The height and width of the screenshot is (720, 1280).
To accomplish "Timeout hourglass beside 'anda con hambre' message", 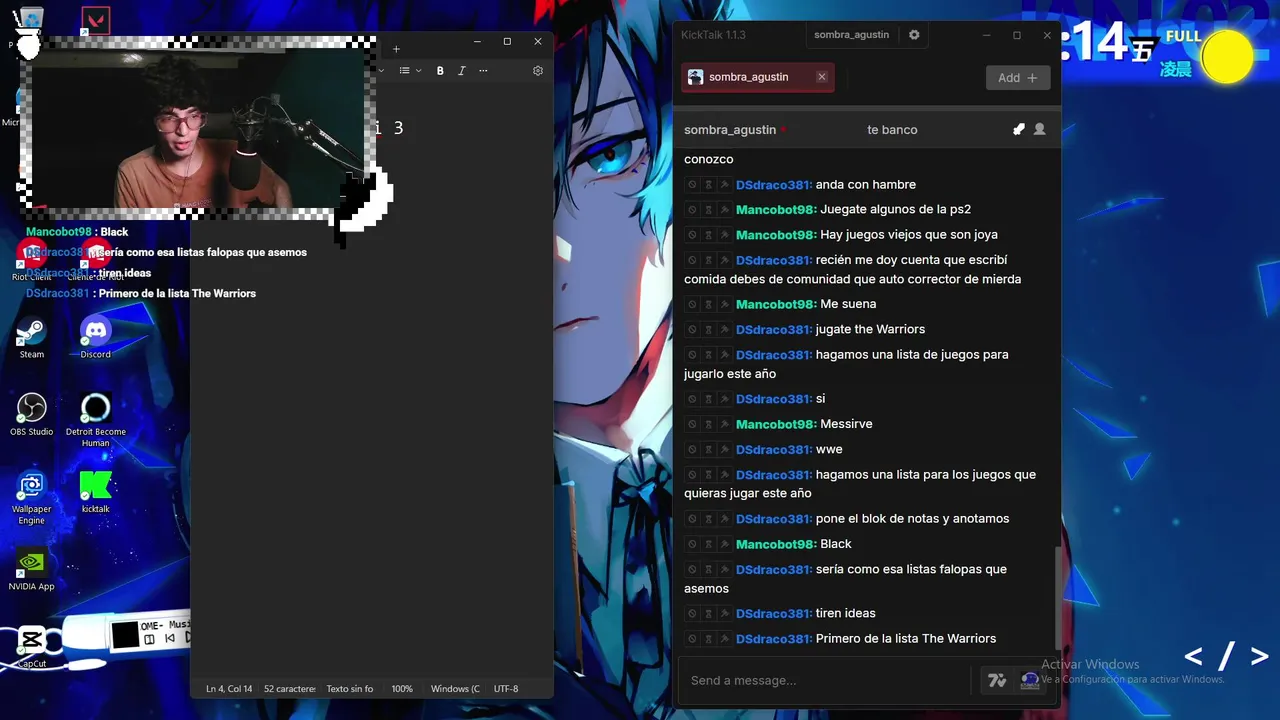I will point(708,185).
